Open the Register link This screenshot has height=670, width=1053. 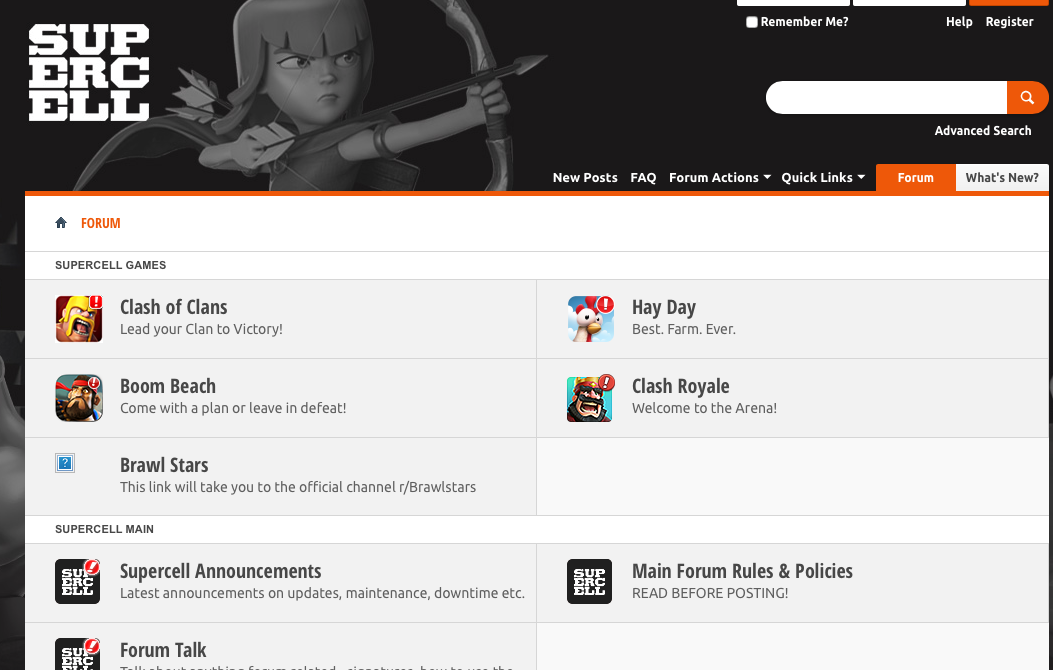(x=1009, y=21)
